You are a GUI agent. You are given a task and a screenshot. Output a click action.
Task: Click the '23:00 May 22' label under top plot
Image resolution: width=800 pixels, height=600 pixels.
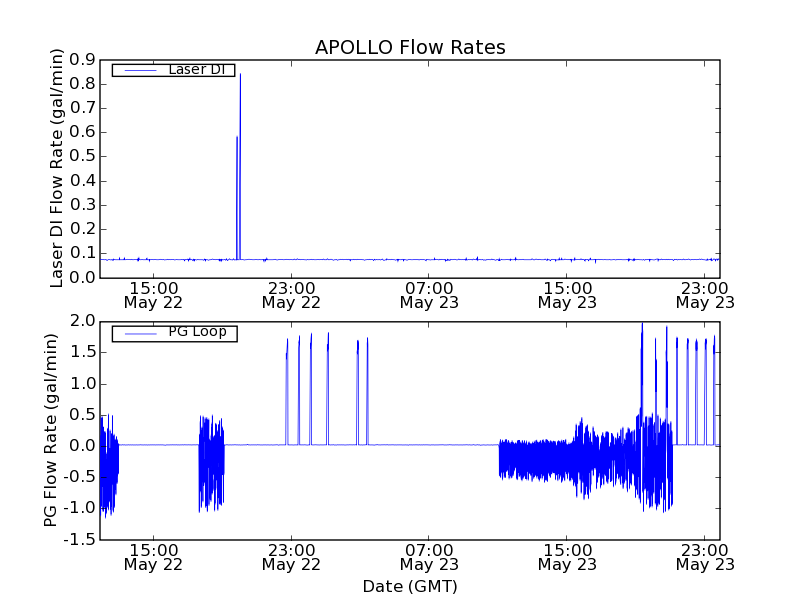[x=291, y=295]
